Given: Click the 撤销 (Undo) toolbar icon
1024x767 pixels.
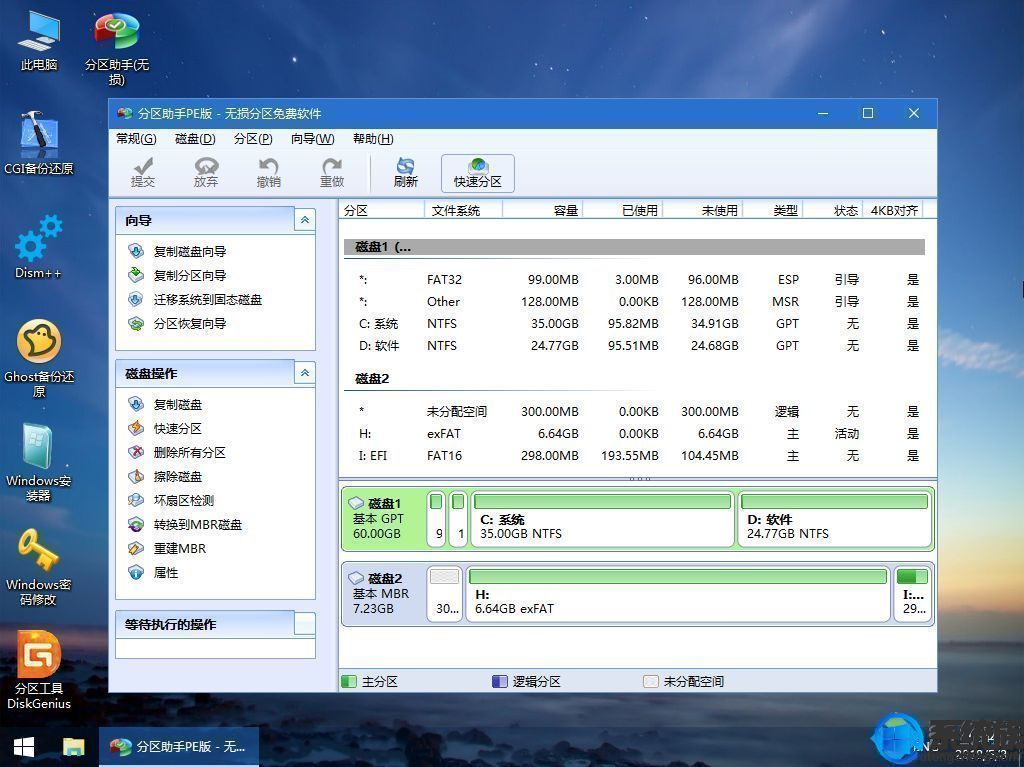Looking at the screenshot, I should [x=269, y=173].
